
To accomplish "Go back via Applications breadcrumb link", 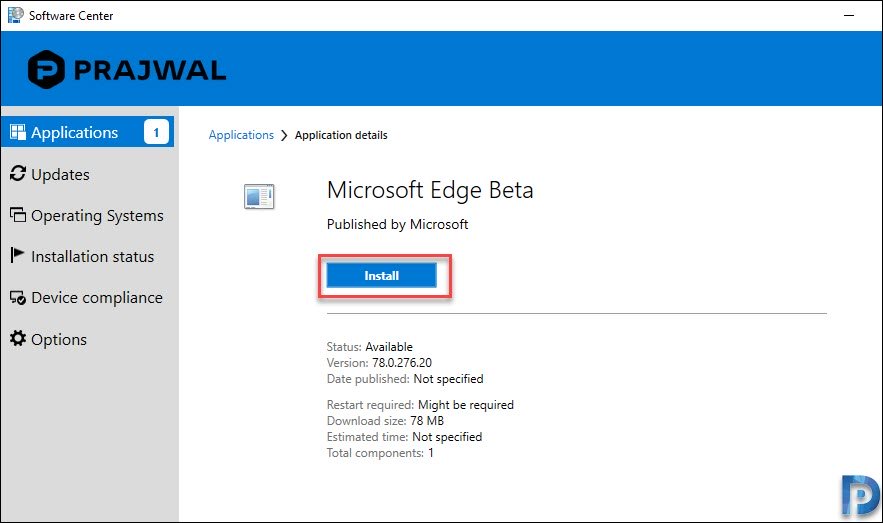I will pyautogui.click(x=241, y=135).
